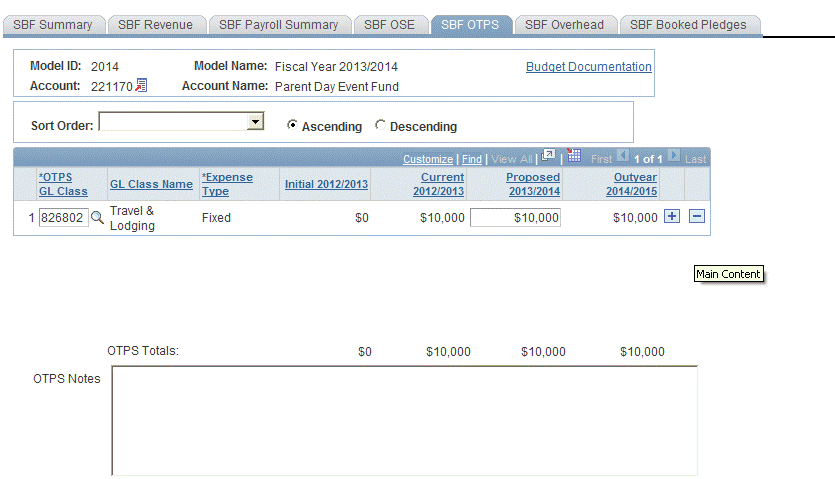Switch to the SBF Summary tab
Image resolution: width=835 pixels, height=479 pixels.
point(53,25)
